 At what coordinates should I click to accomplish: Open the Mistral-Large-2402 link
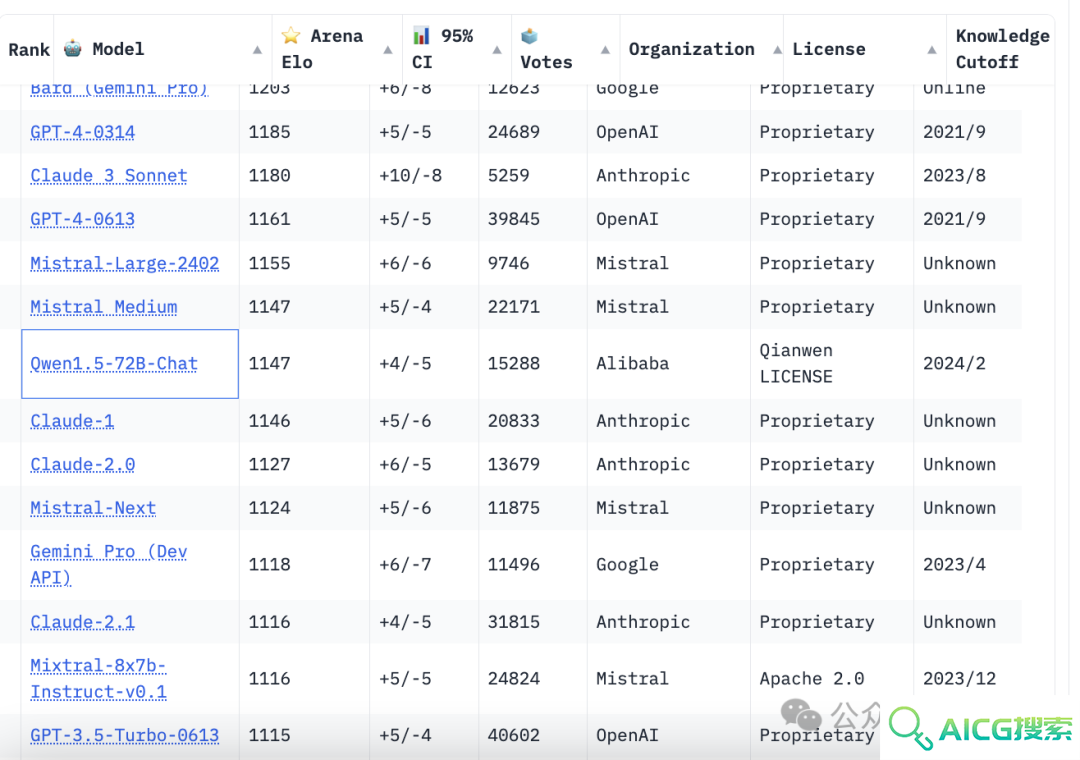click(125, 263)
